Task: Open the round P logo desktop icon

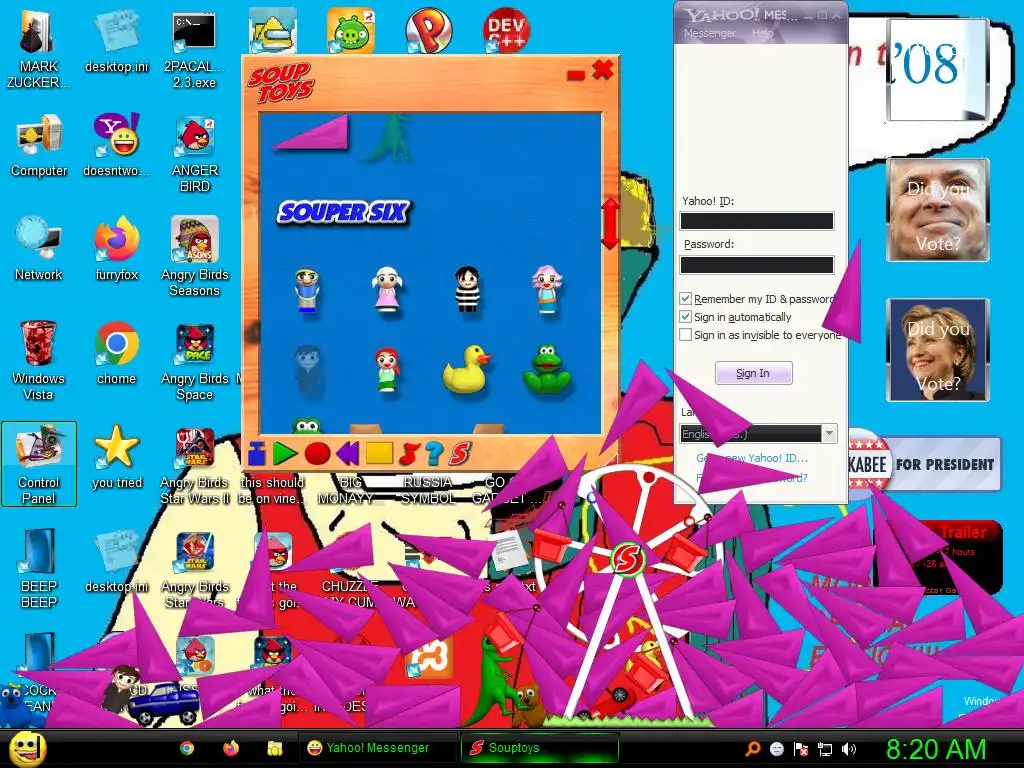Action: [x=428, y=29]
